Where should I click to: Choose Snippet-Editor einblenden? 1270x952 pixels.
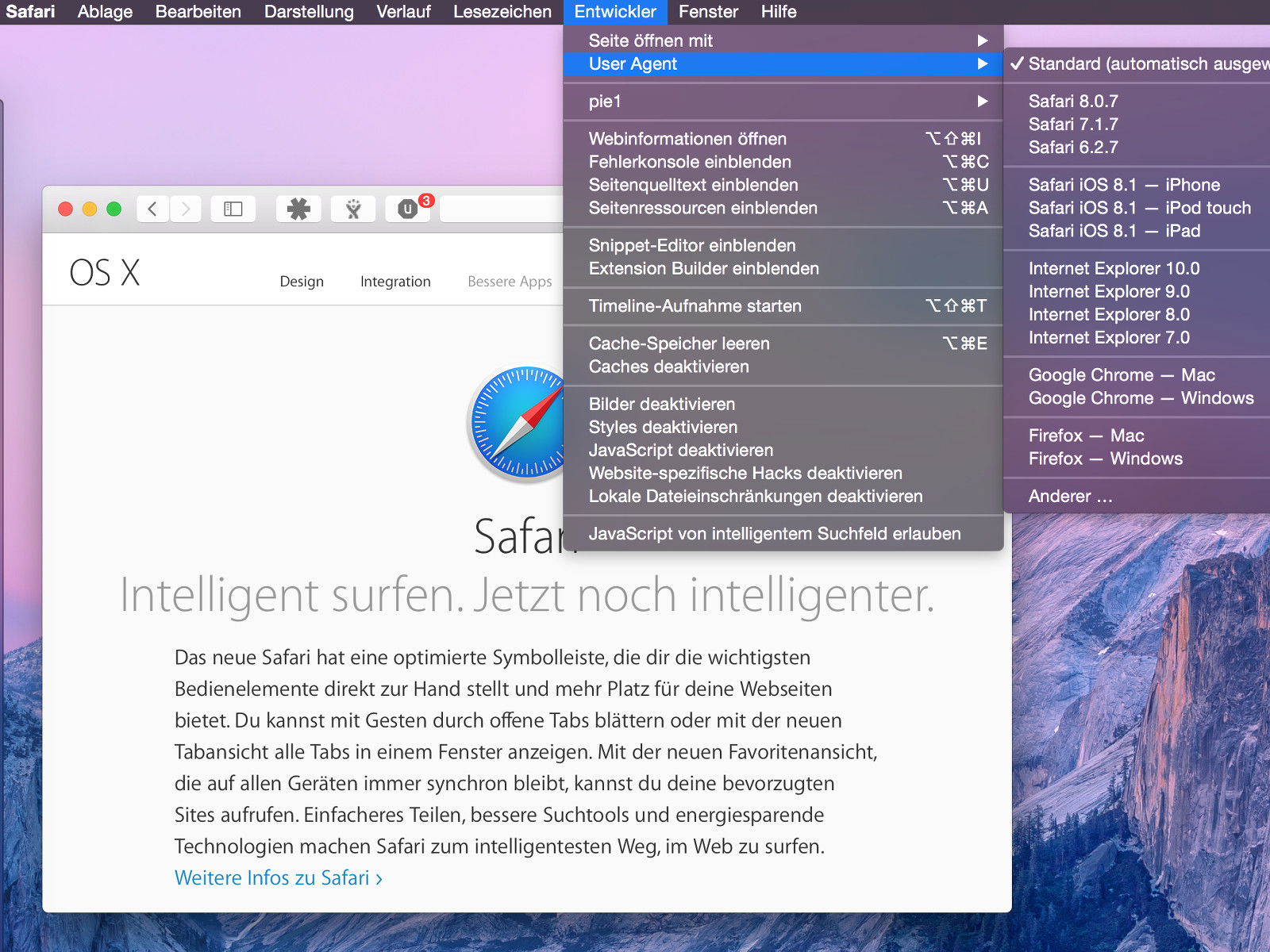[x=783, y=245]
